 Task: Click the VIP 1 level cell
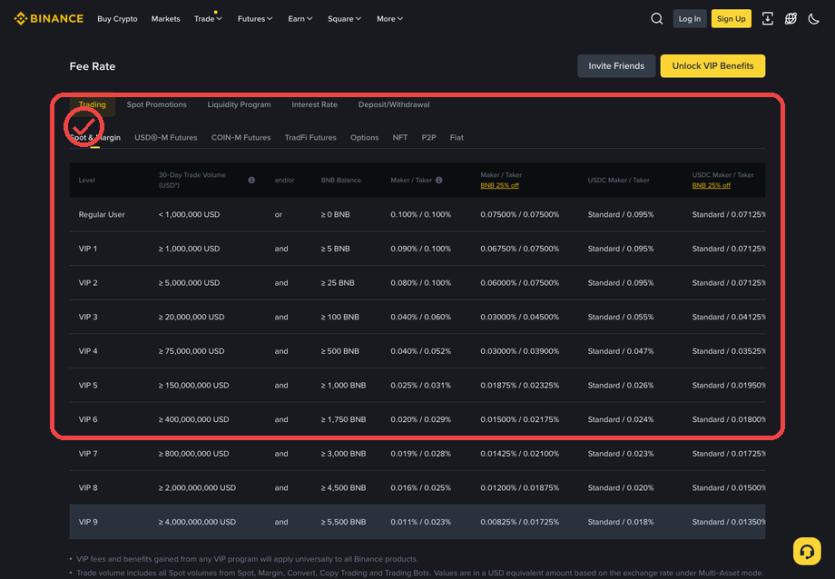(x=88, y=248)
